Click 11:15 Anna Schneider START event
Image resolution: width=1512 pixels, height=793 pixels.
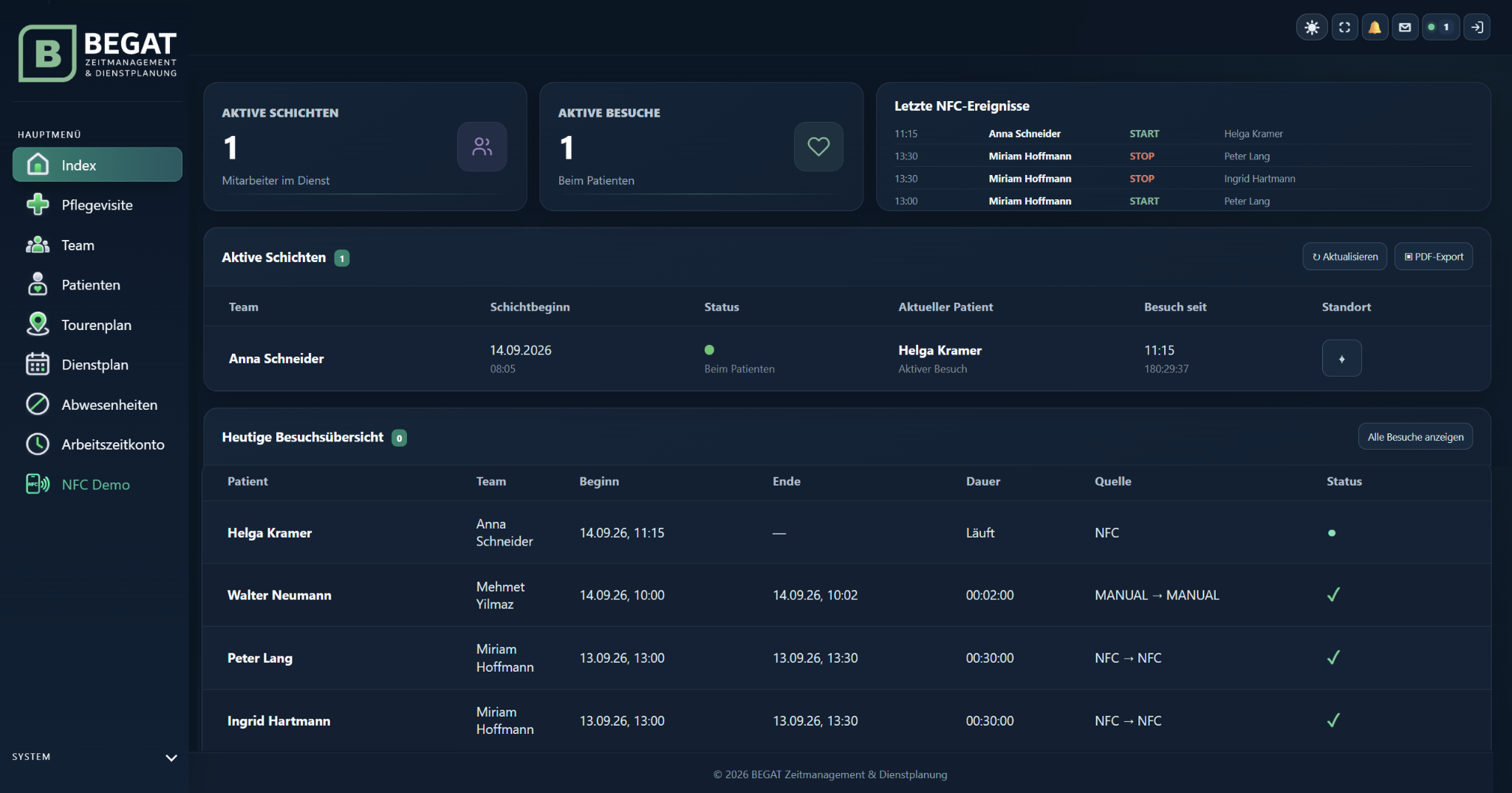[x=1183, y=134]
